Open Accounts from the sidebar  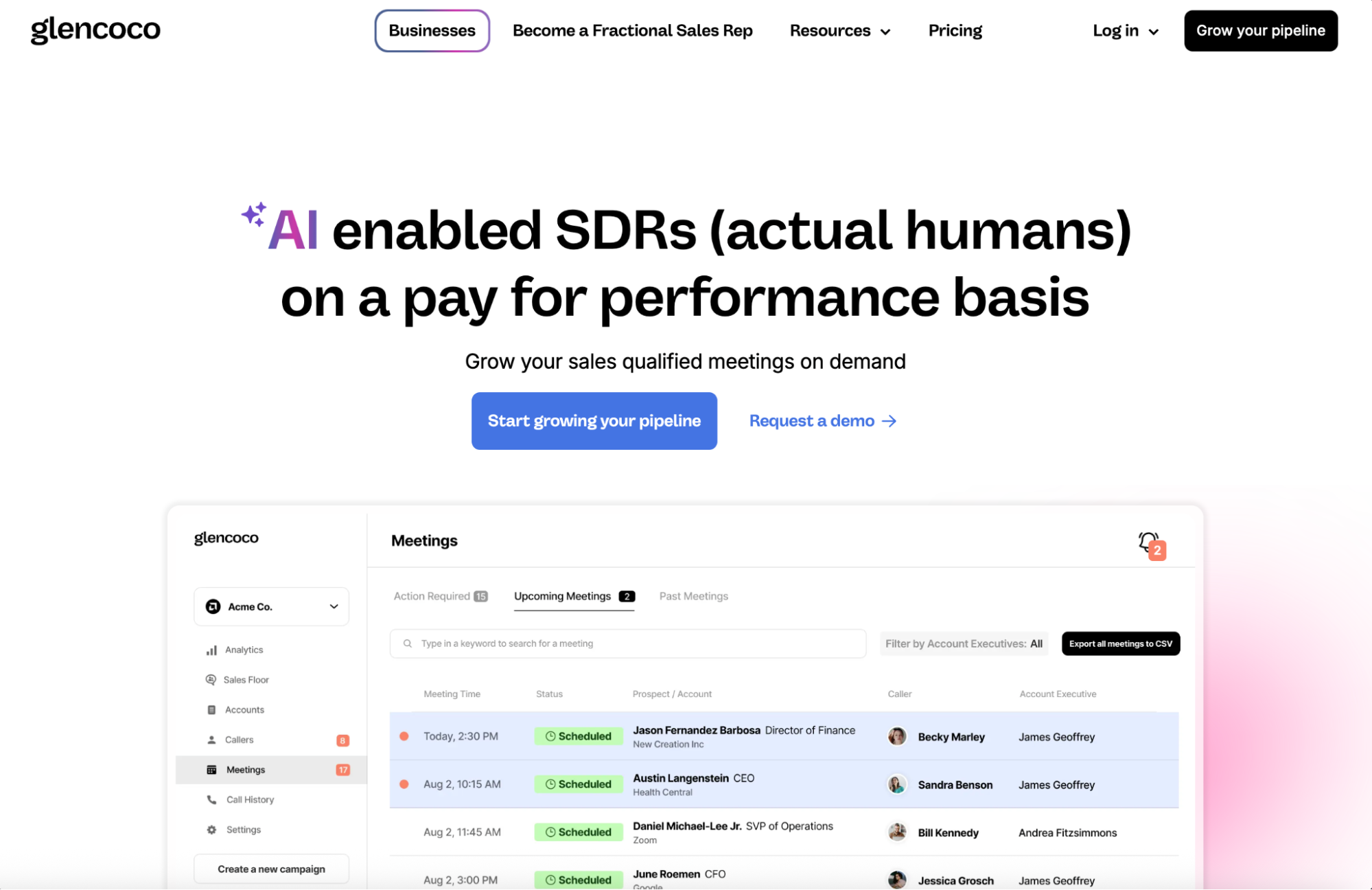click(x=244, y=709)
